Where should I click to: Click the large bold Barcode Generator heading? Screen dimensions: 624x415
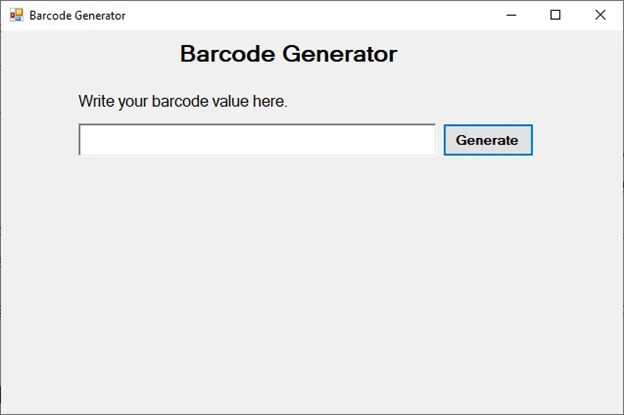pyautogui.click(x=288, y=54)
